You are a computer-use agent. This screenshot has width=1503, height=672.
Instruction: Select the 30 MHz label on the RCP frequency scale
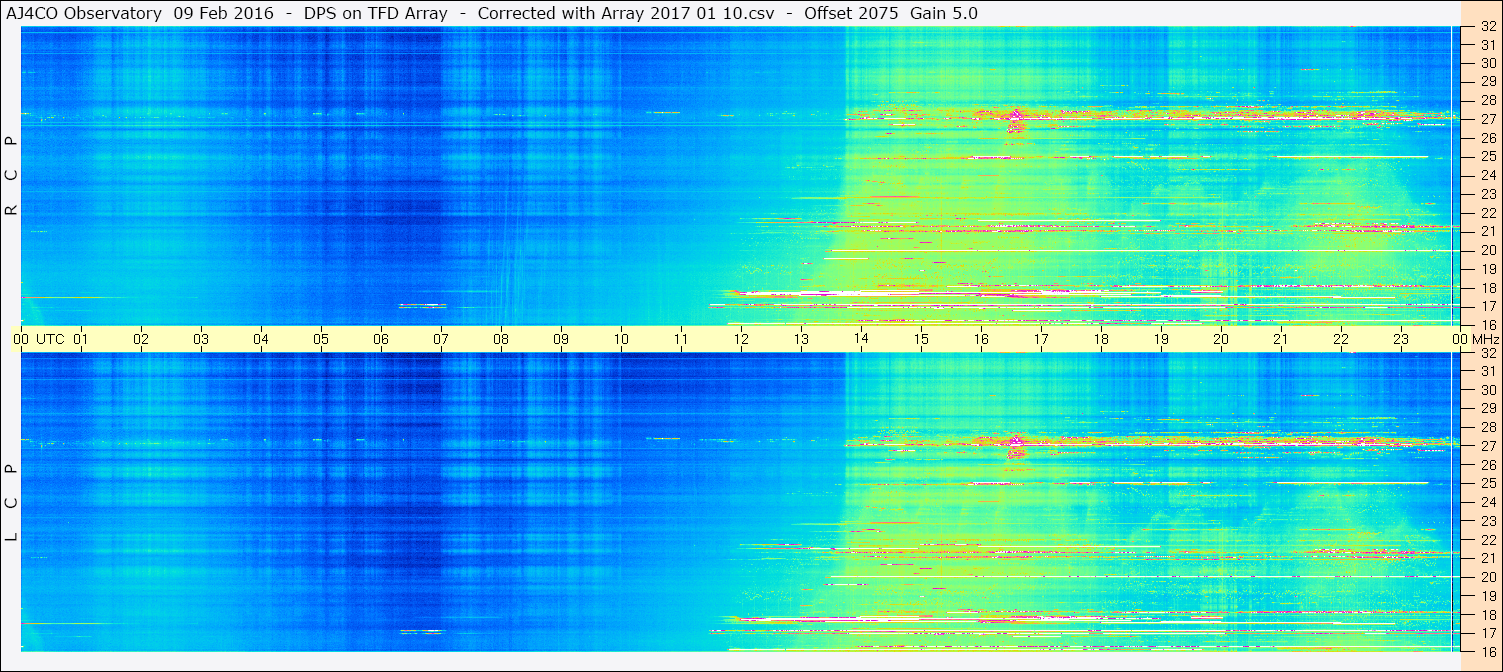pyautogui.click(x=1487, y=63)
